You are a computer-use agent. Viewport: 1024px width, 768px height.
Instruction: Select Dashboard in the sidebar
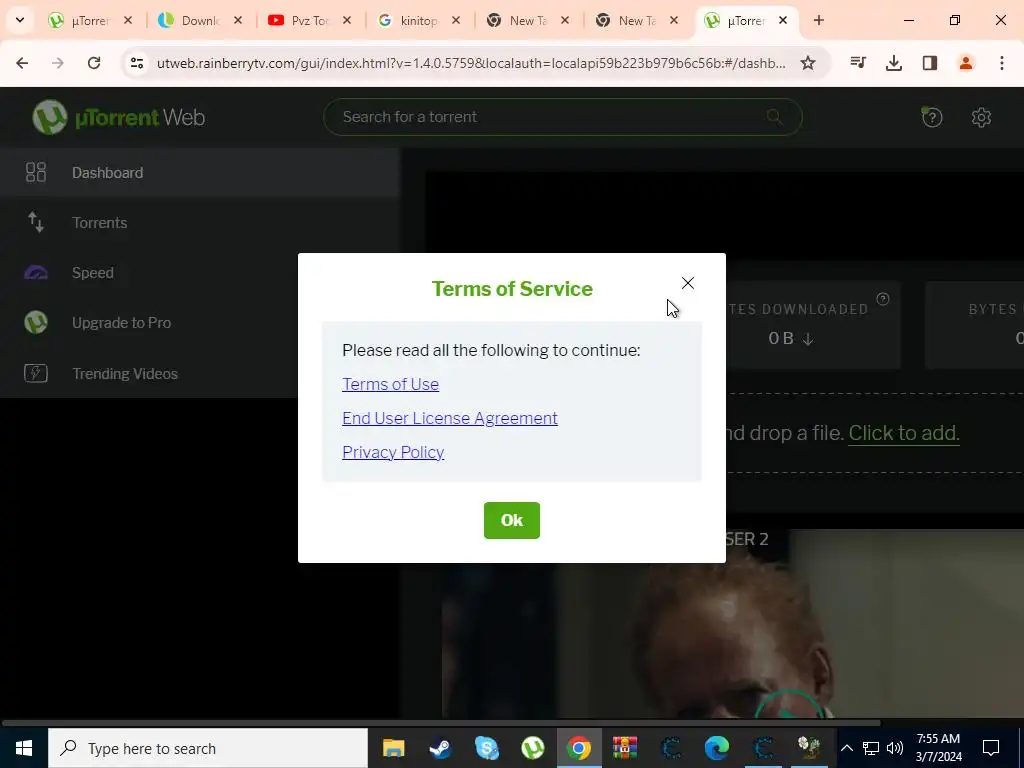click(199, 172)
